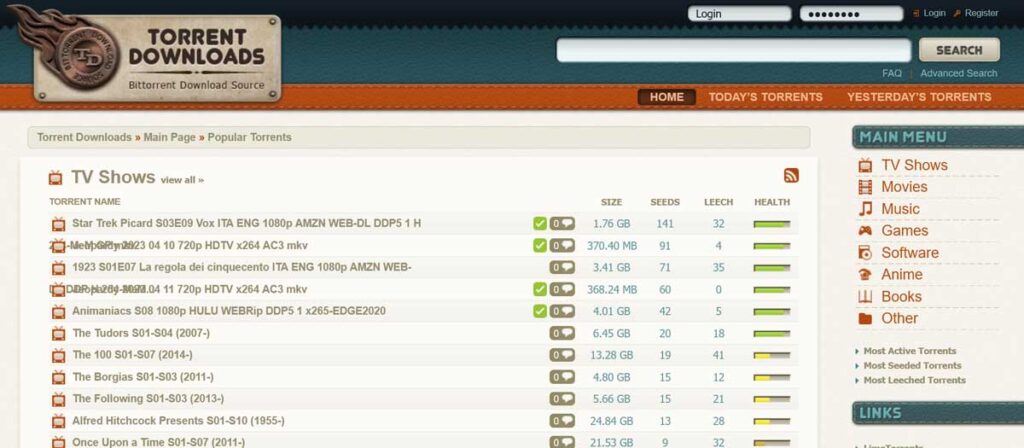The width and height of the screenshot is (1024, 448).
Task: Click the Login link in the header
Action: (x=934, y=13)
